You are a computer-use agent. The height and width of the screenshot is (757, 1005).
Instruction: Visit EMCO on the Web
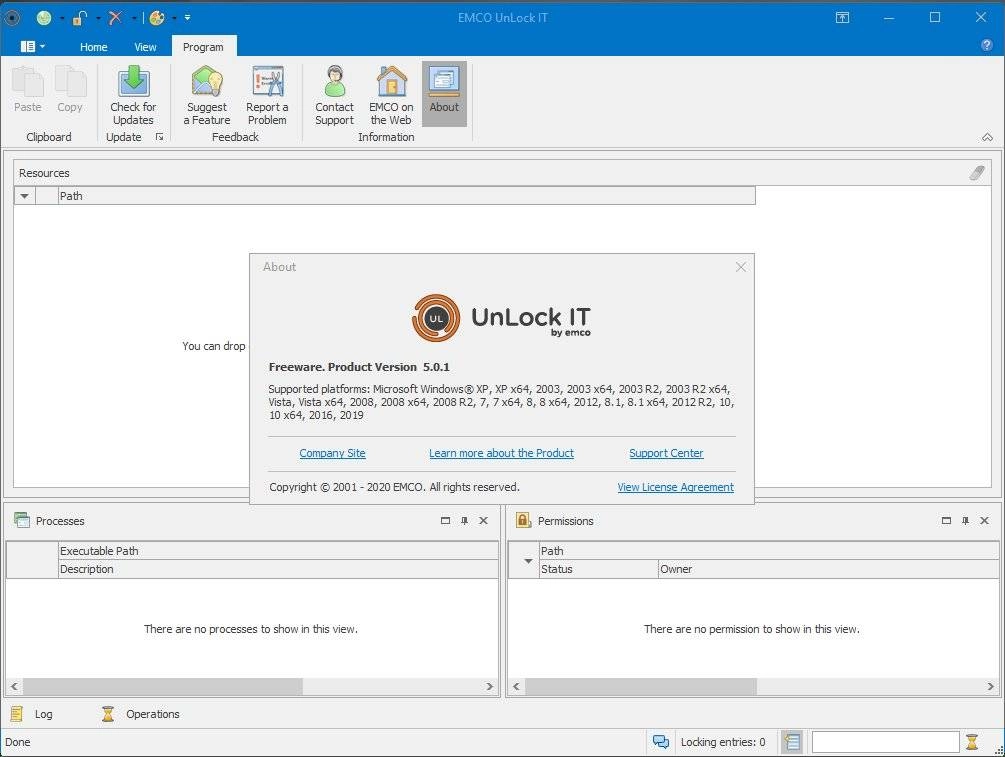pyautogui.click(x=391, y=95)
